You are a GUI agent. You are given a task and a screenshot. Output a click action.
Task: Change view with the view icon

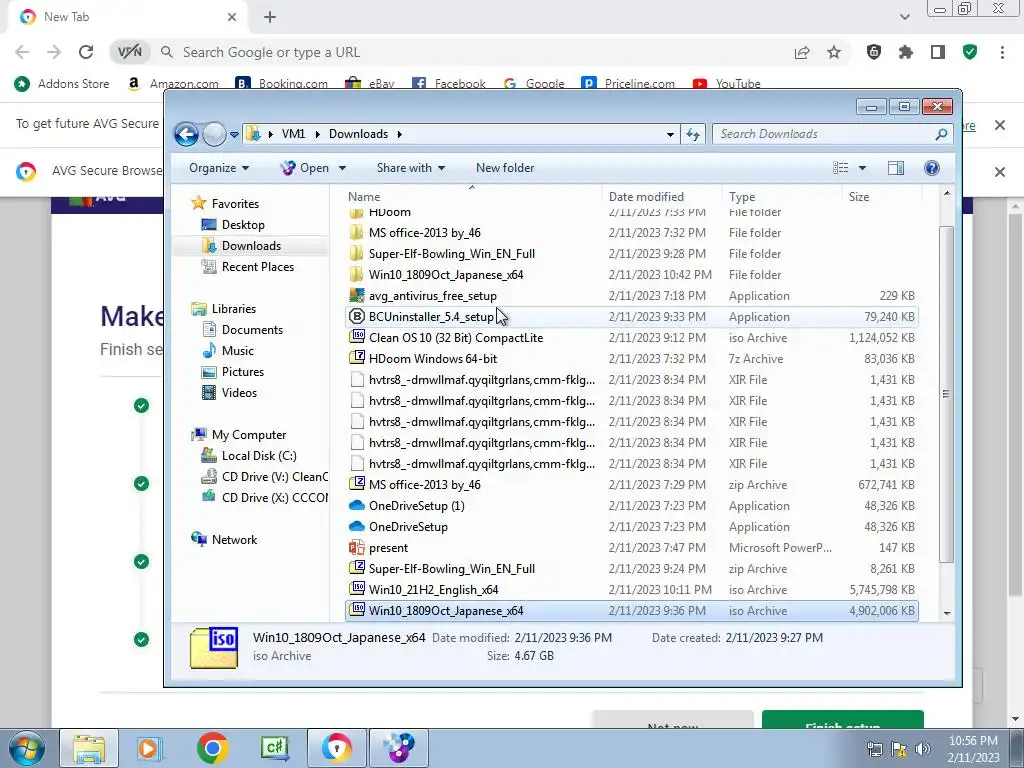[840, 168]
